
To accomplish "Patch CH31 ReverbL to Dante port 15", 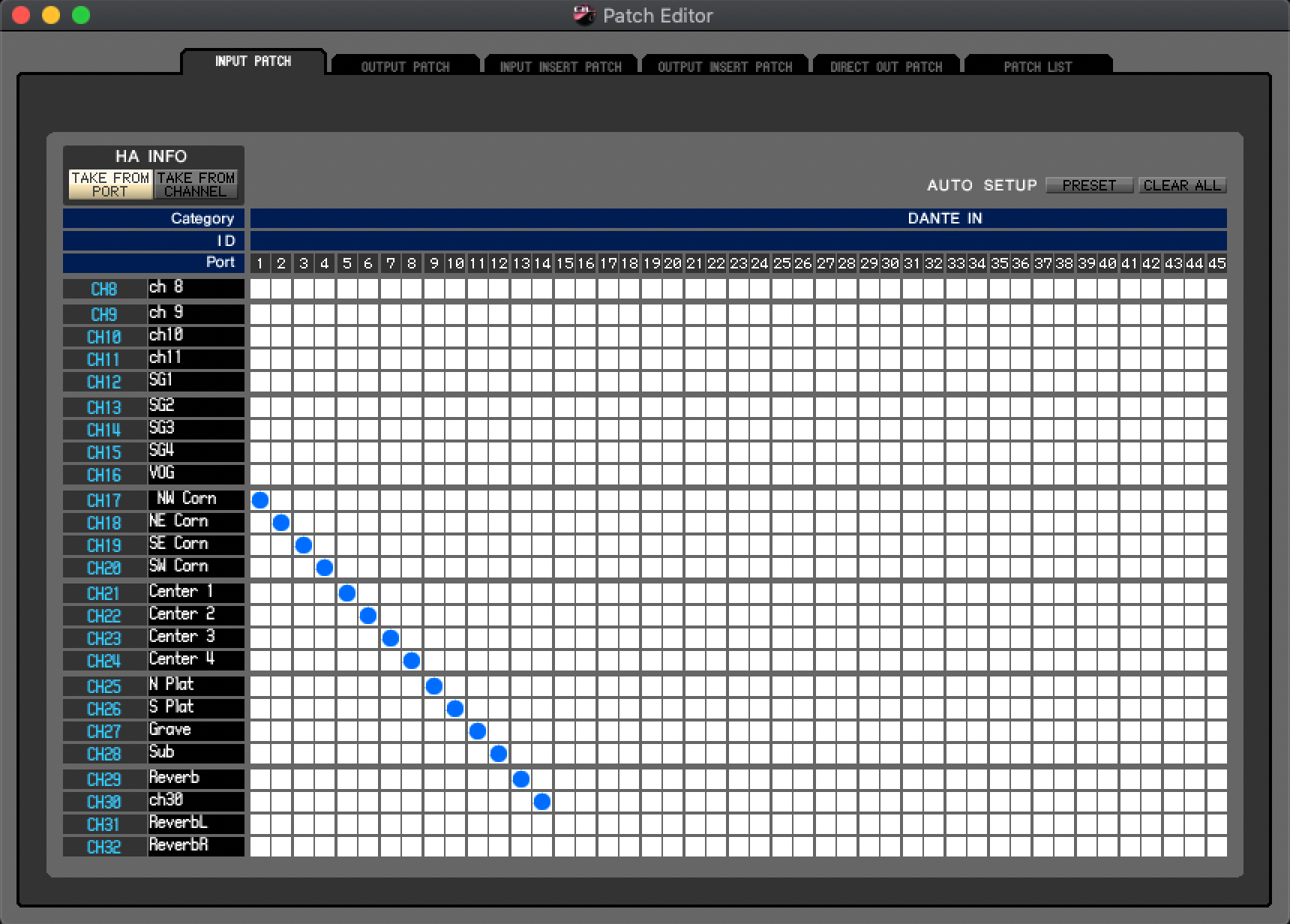I will point(564,824).
